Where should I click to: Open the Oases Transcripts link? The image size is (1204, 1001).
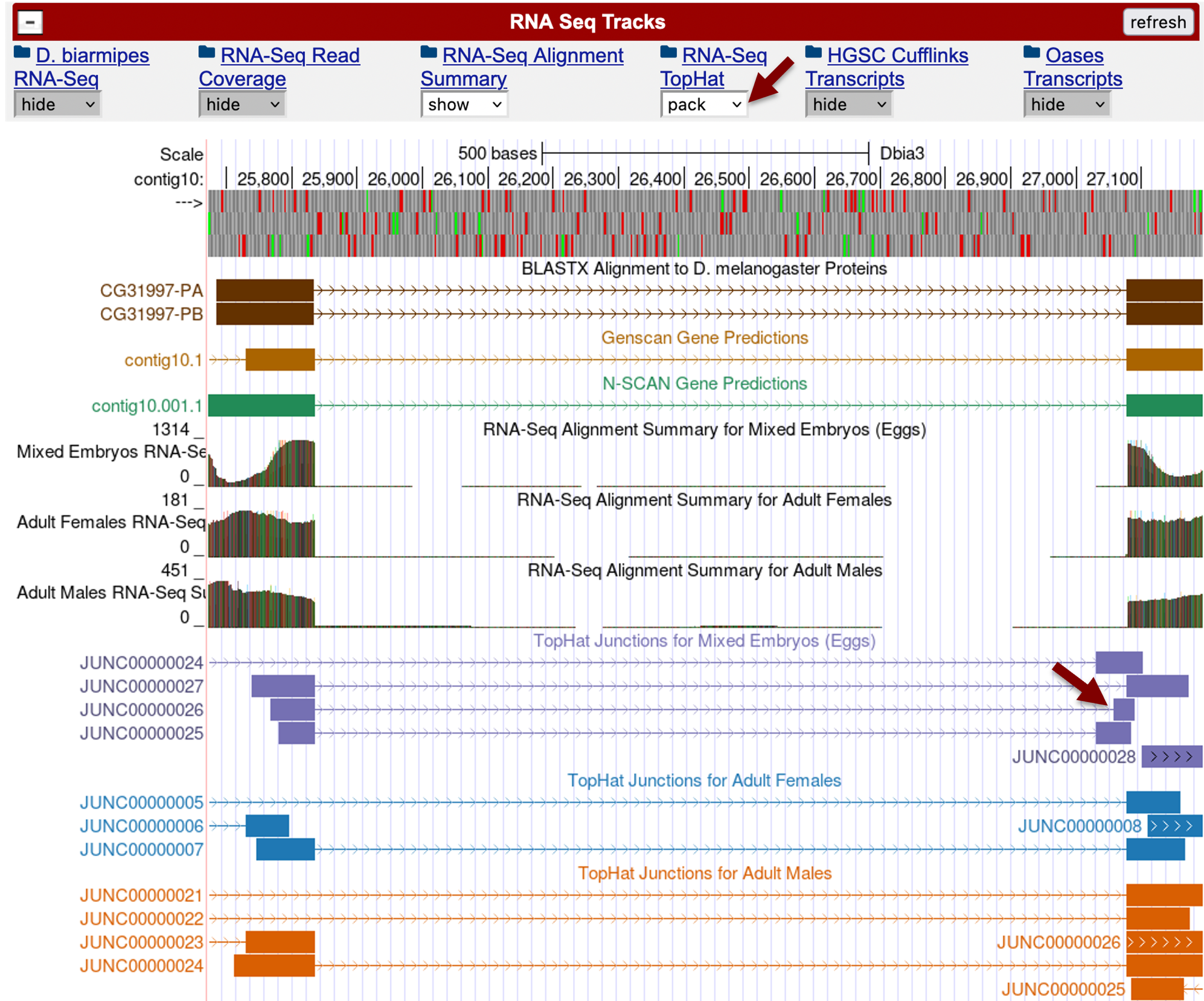pyautogui.click(x=1073, y=67)
